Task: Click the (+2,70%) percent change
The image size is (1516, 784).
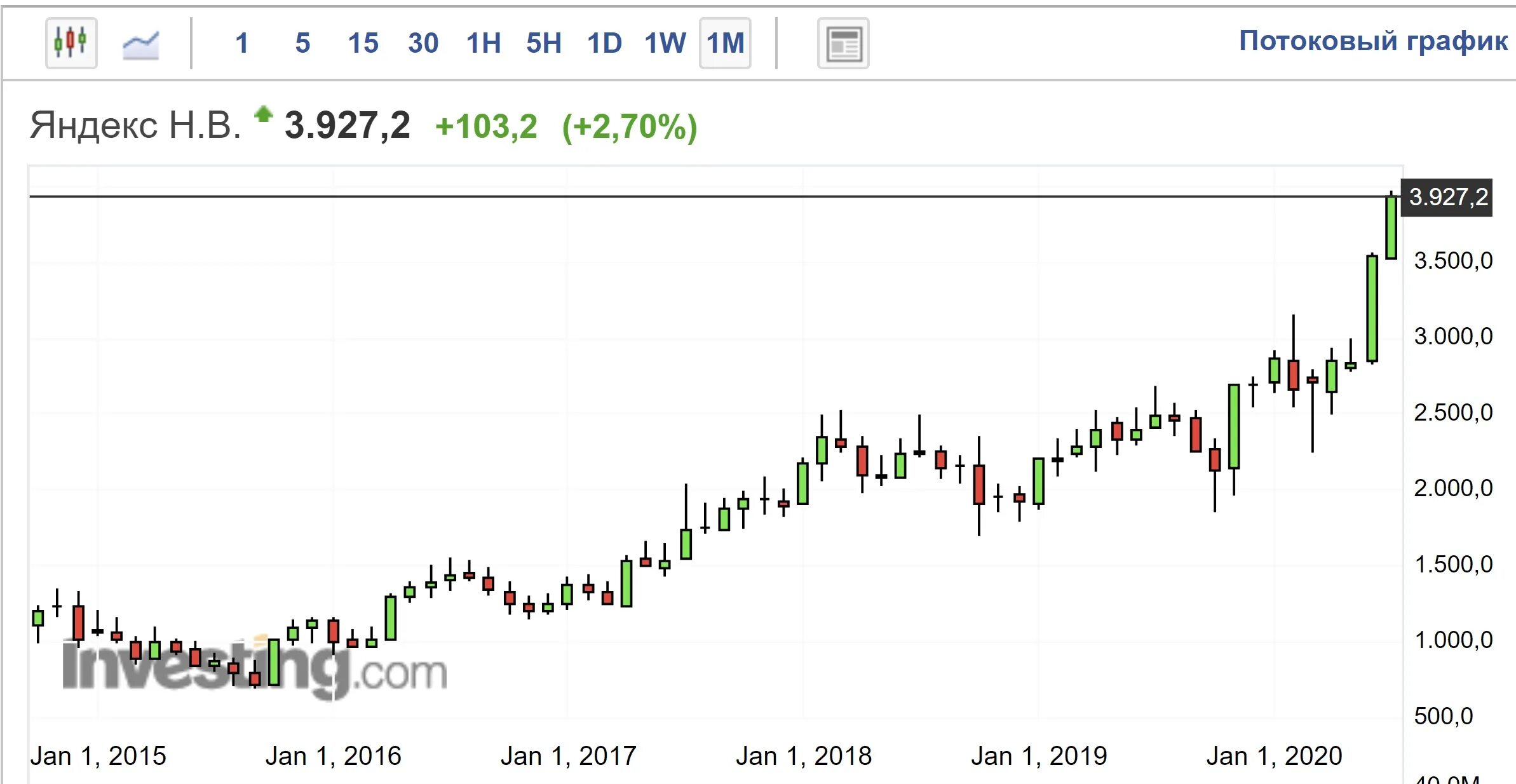Action: point(630,126)
